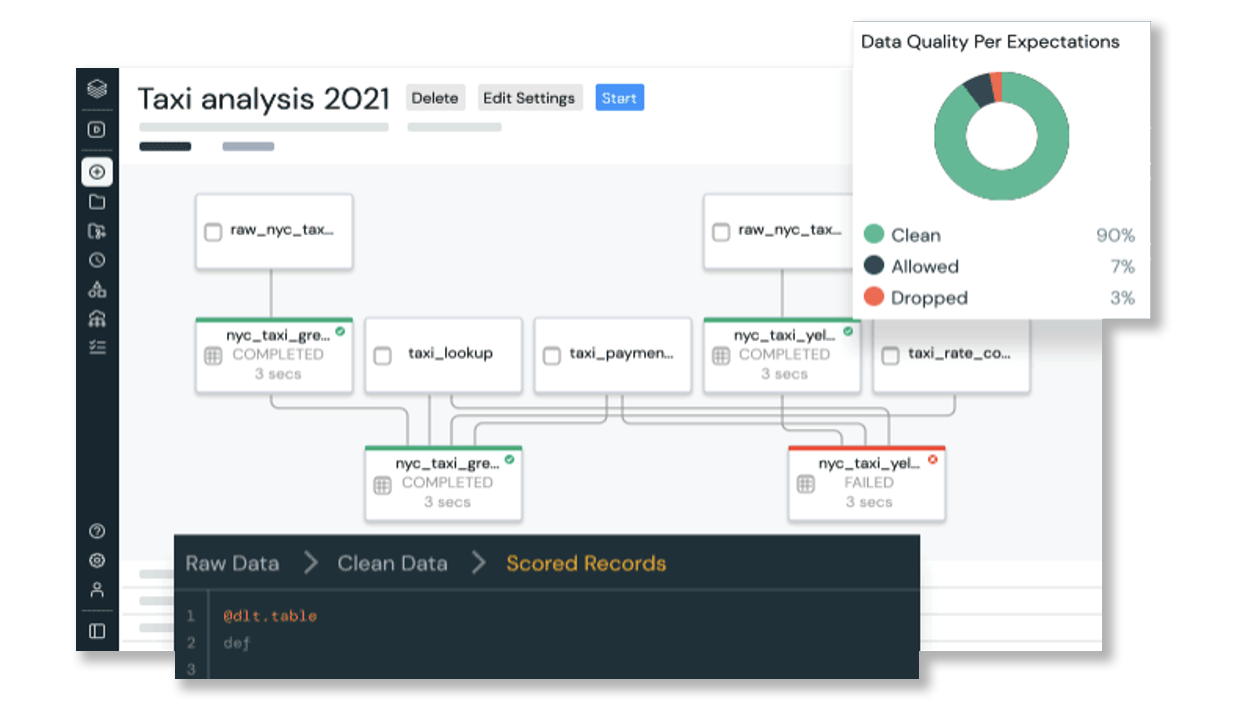This screenshot has height=716, width=1236.
Task: Collapse the sidebar with the panel icon
Action: (x=97, y=631)
